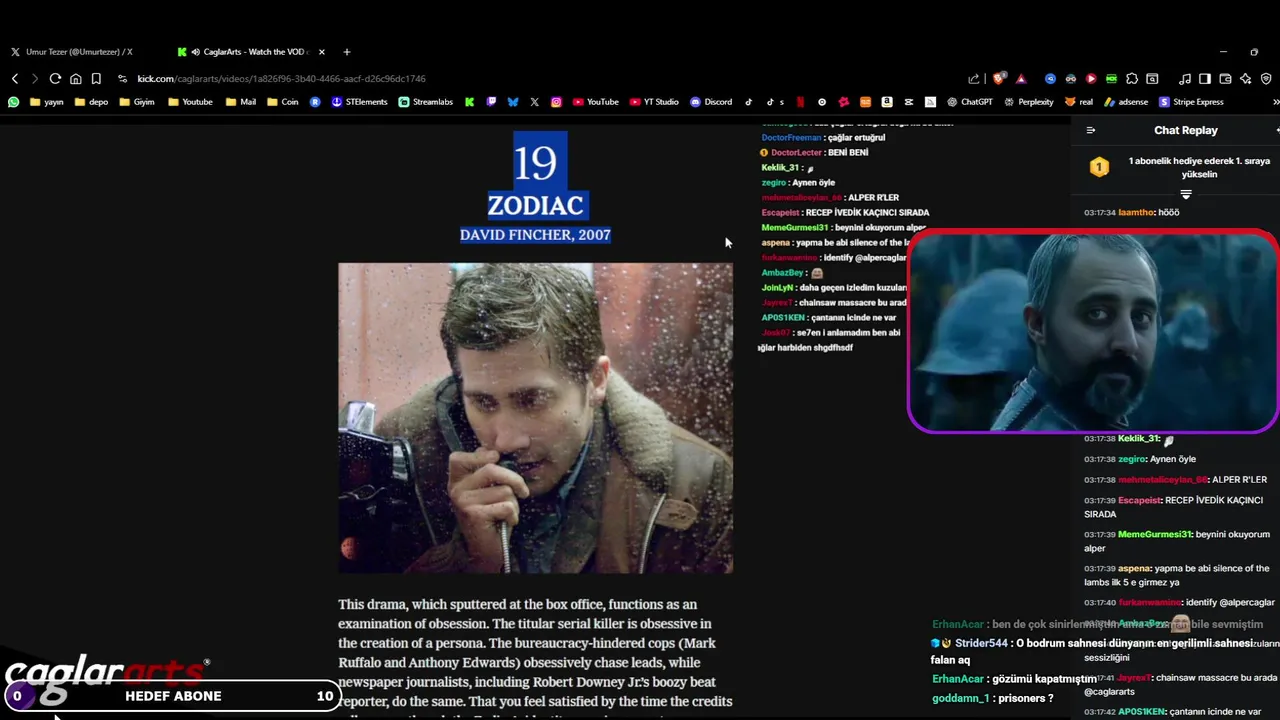Screen dimensions: 1280x720
Task: Open Brave Shields lion icon
Action: (998, 78)
